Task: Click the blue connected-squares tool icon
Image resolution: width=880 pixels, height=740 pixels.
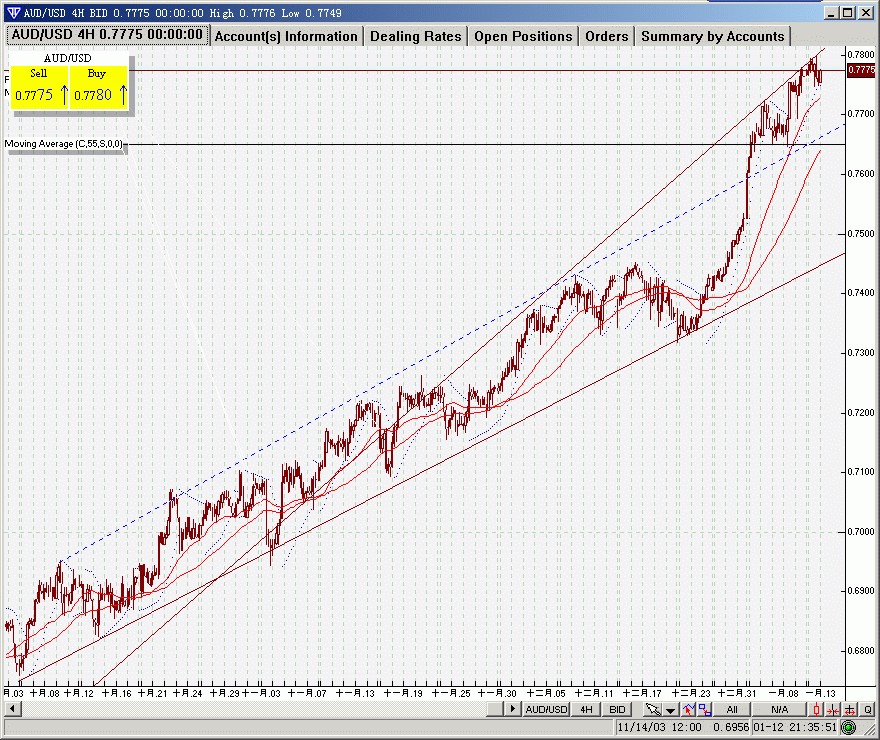Action: (x=705, y=709)
